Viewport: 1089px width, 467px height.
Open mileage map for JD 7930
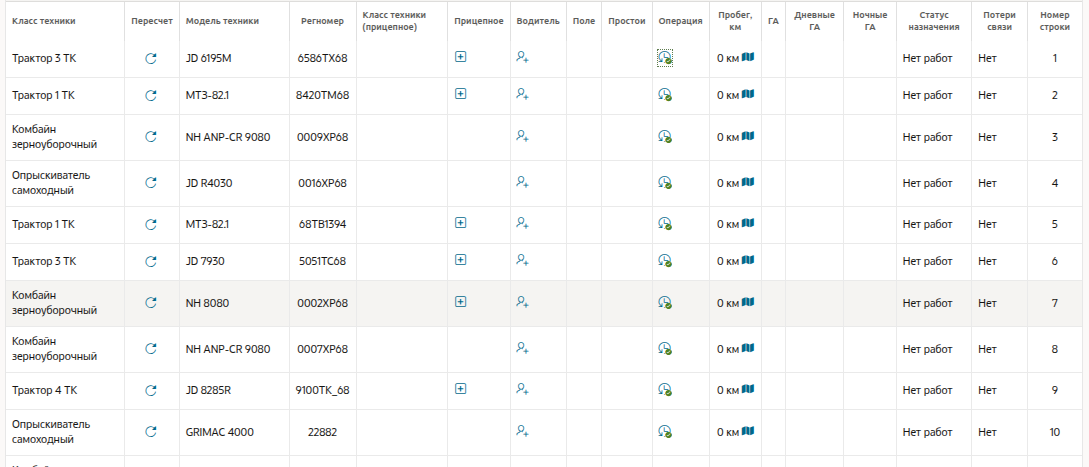tap(748, 260)
